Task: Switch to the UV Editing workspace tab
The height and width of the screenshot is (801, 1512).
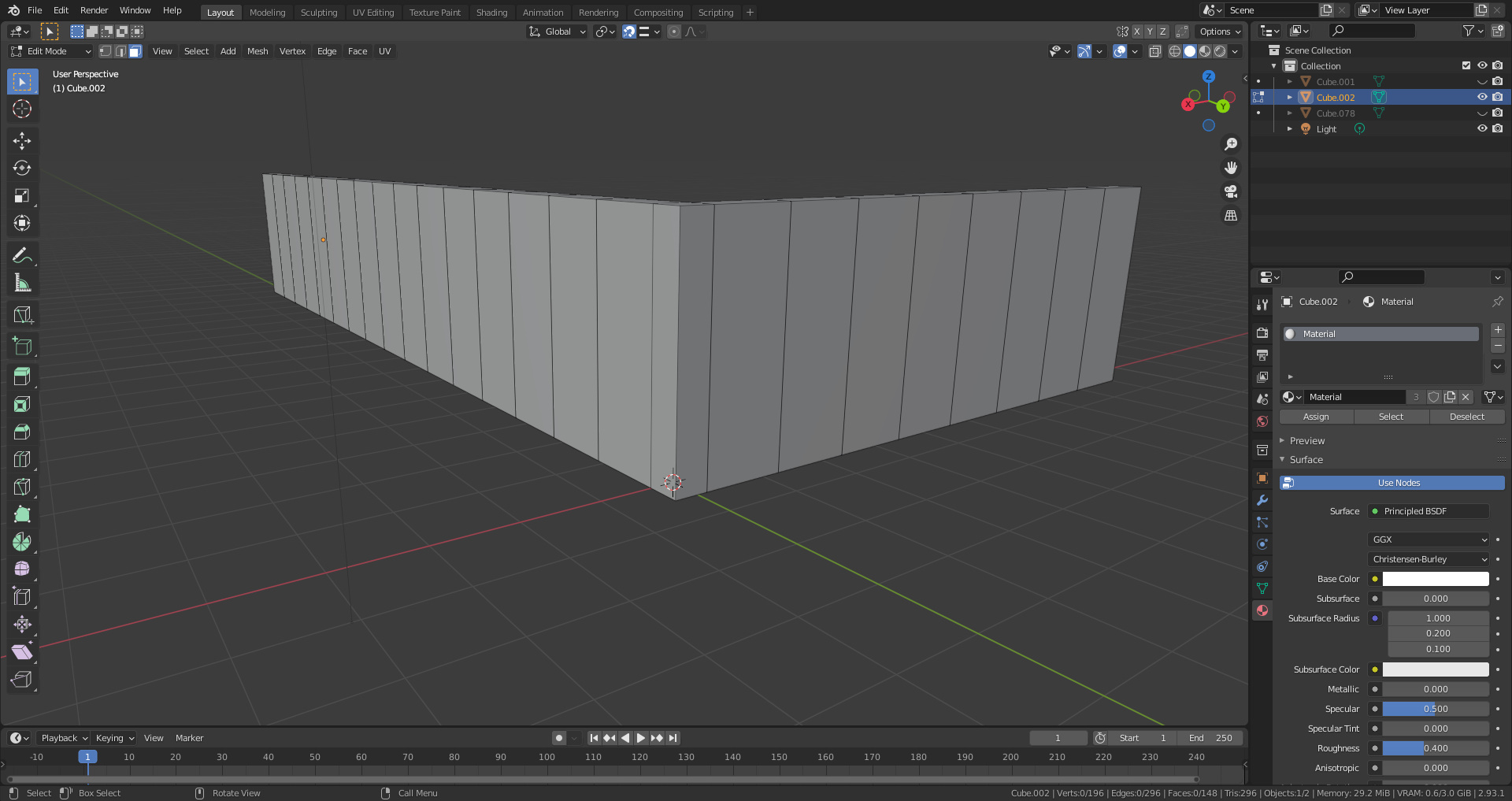Action: pyautogui.click(x=372, y=13)
